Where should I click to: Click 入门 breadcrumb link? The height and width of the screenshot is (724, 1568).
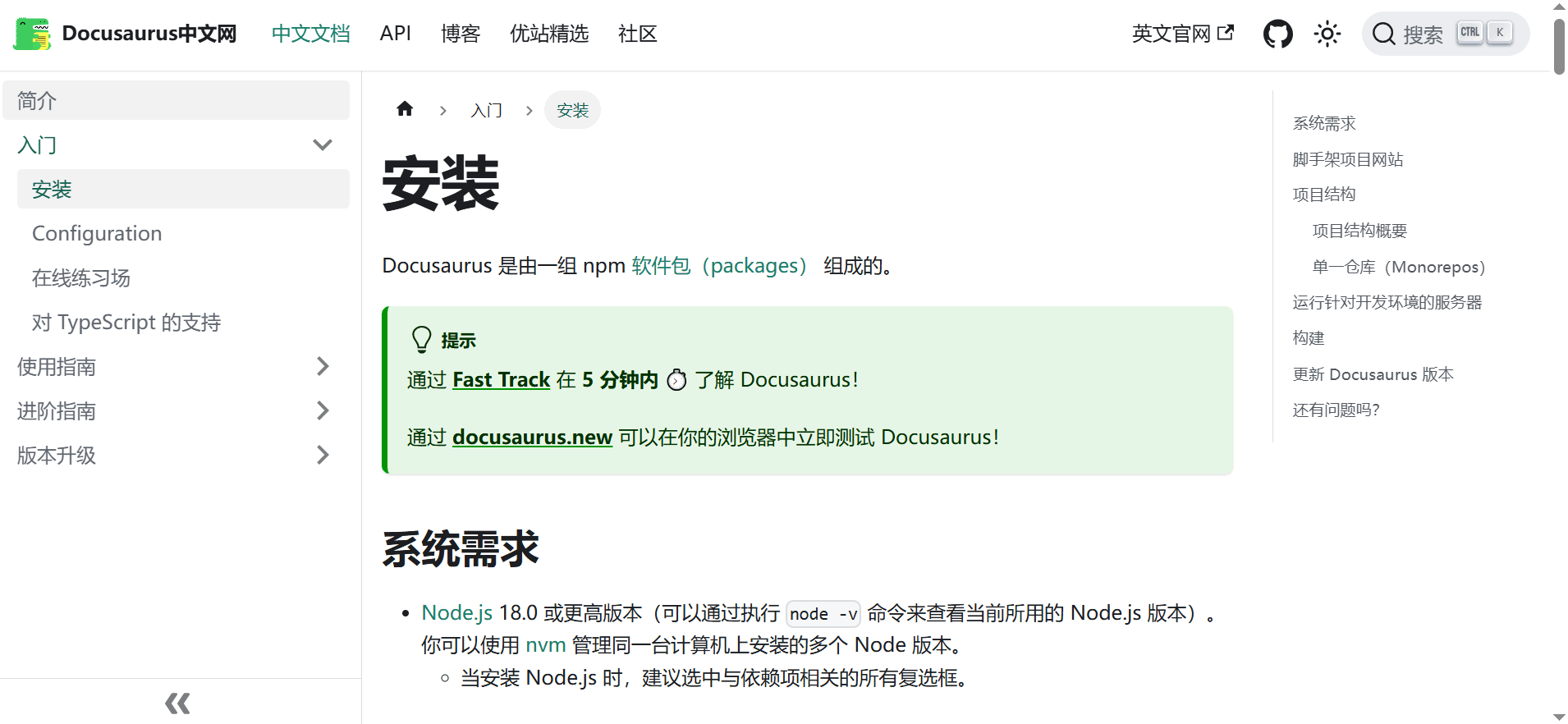pyautogui.click(x=486, y=110)
